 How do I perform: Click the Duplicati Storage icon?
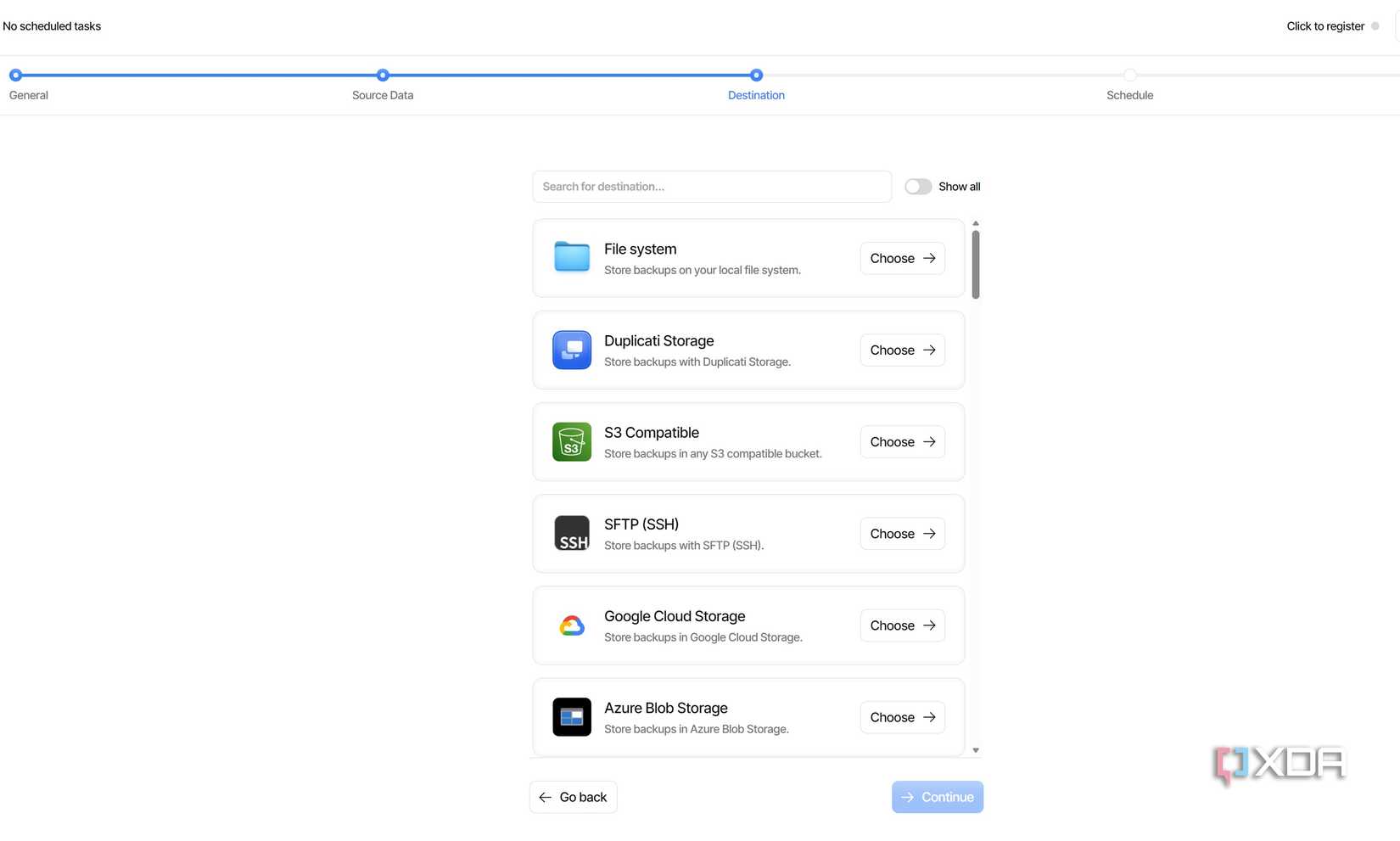coord(572,350)
